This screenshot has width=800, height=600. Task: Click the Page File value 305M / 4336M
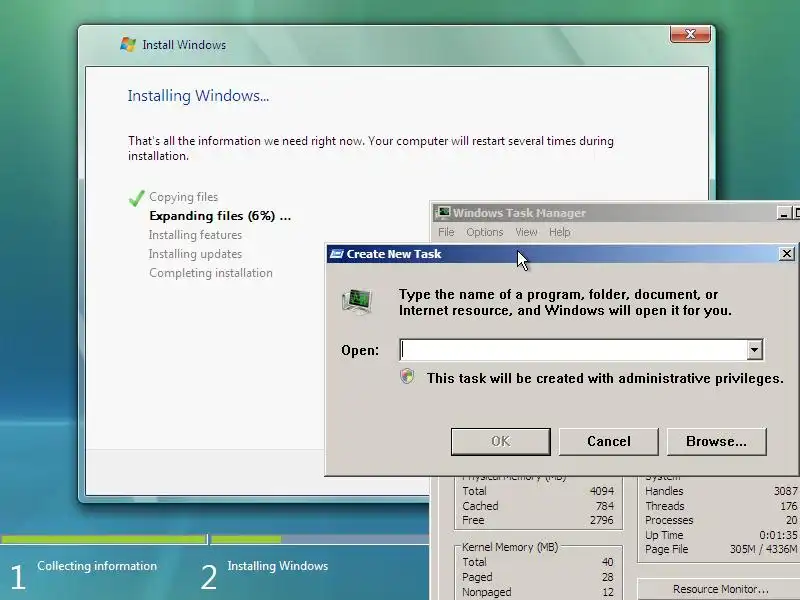point(763,549)
